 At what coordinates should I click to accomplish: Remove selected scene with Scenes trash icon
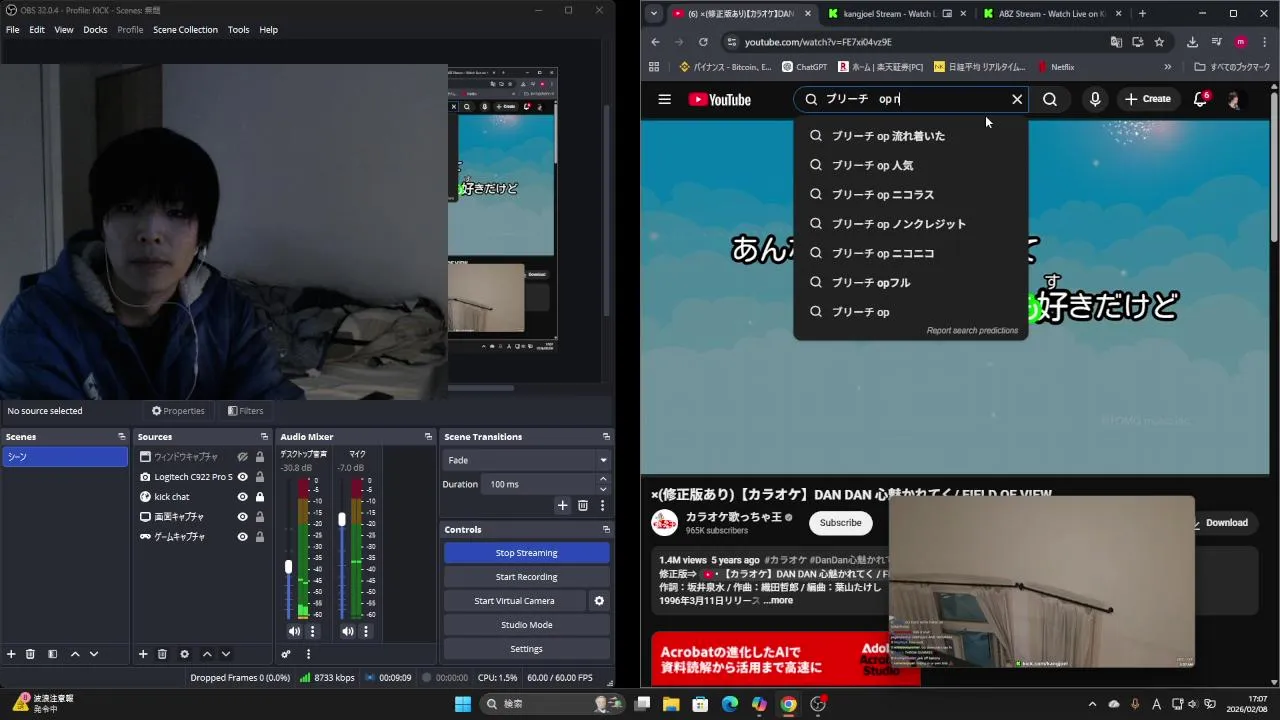(30, 654)
